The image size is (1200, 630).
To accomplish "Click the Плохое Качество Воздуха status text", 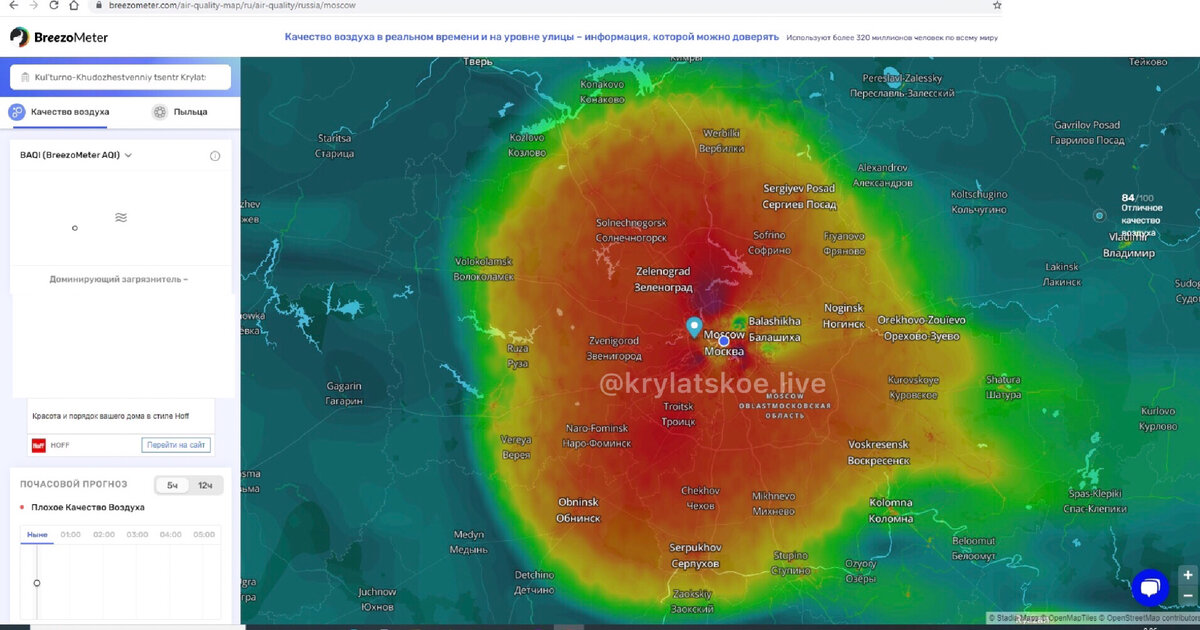I will tap(88, 508).
